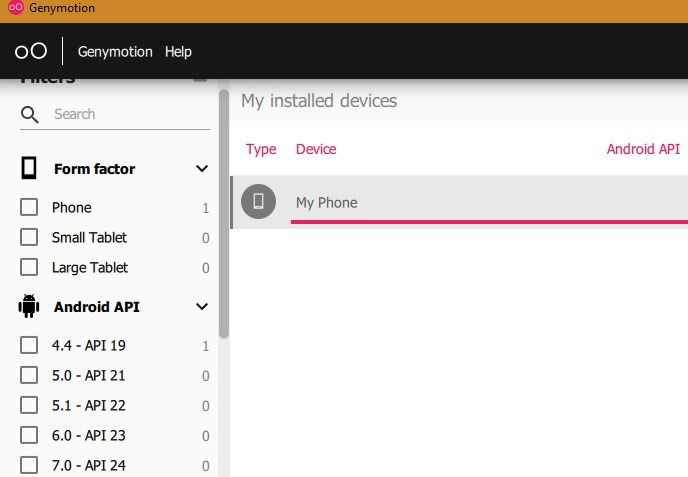Click the Genymotion logo icon in header
Screen dimensions: 688x477
tap(31, 52)
